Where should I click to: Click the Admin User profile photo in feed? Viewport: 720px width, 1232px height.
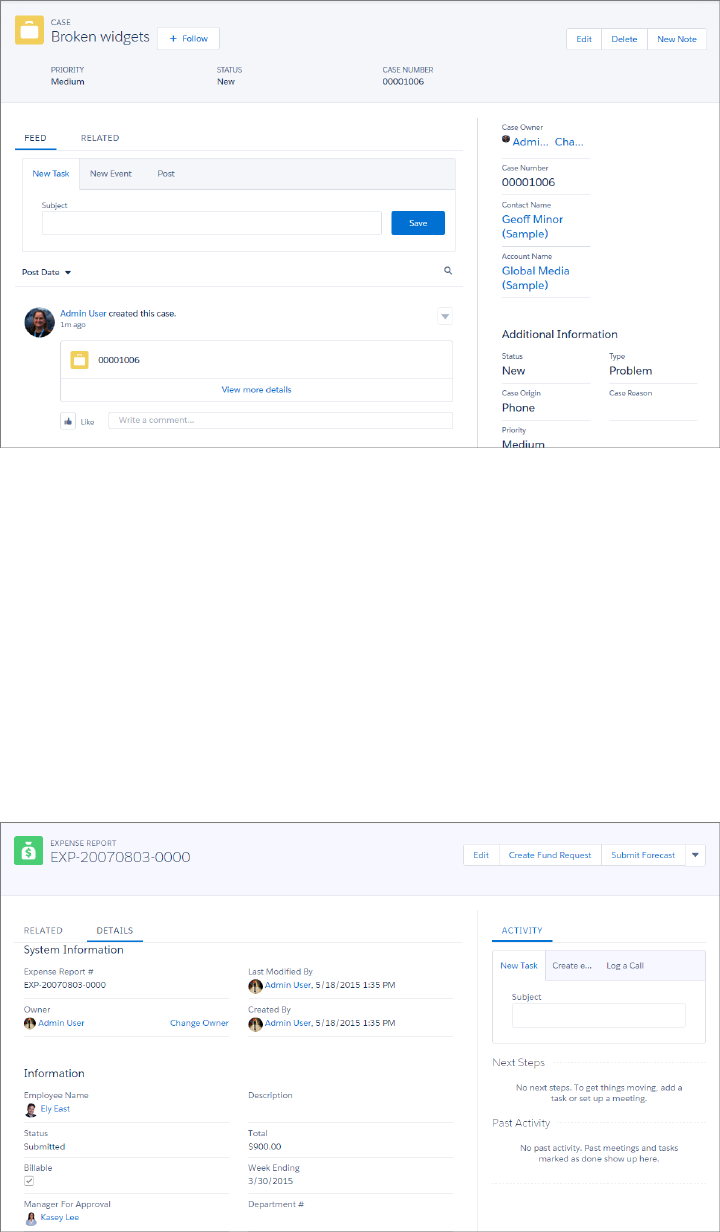(39, 322)
